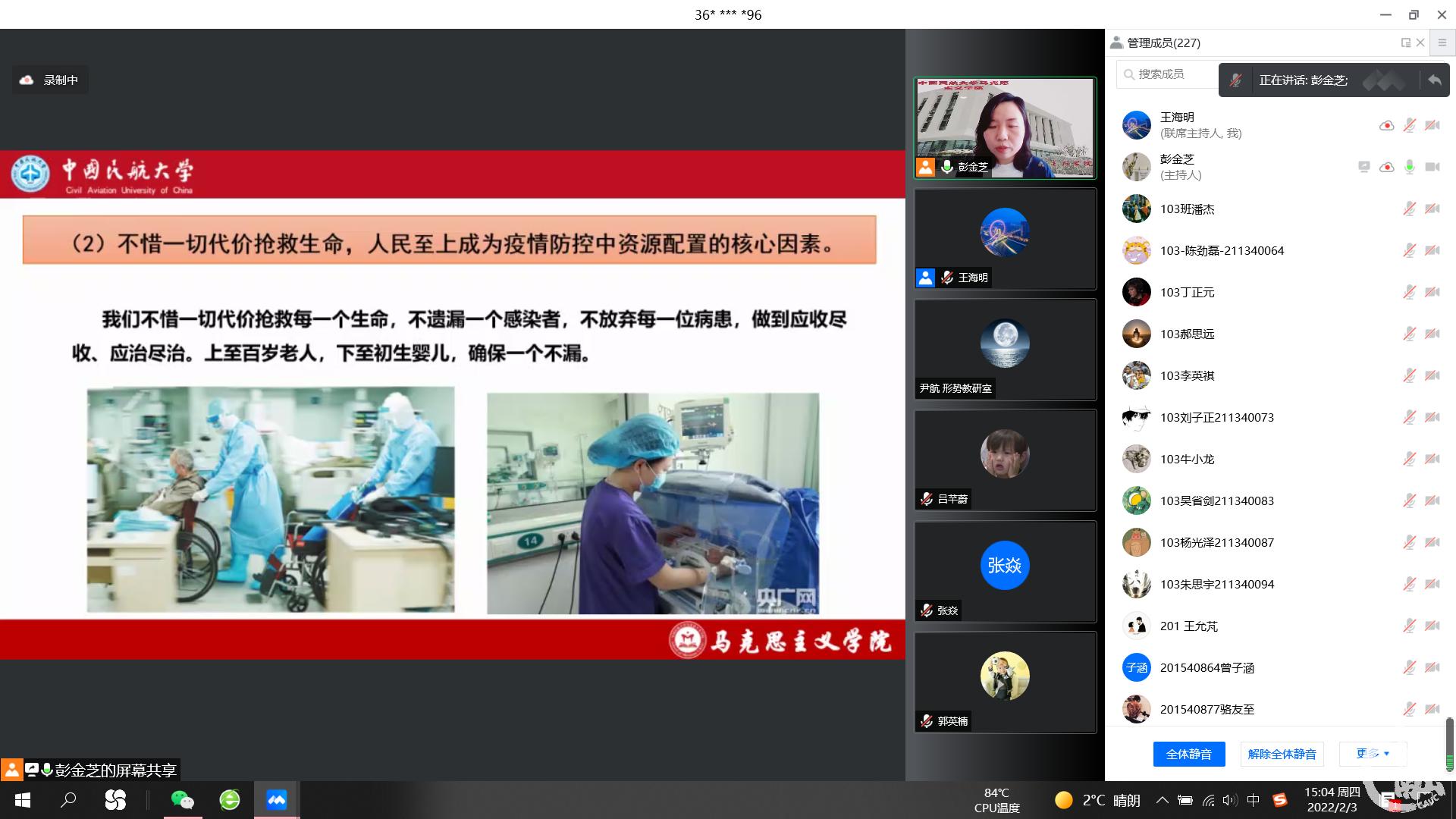Mute 彭金芝's green microphone
This screenshot has width=1456, height=819.
pos(1409,167)
